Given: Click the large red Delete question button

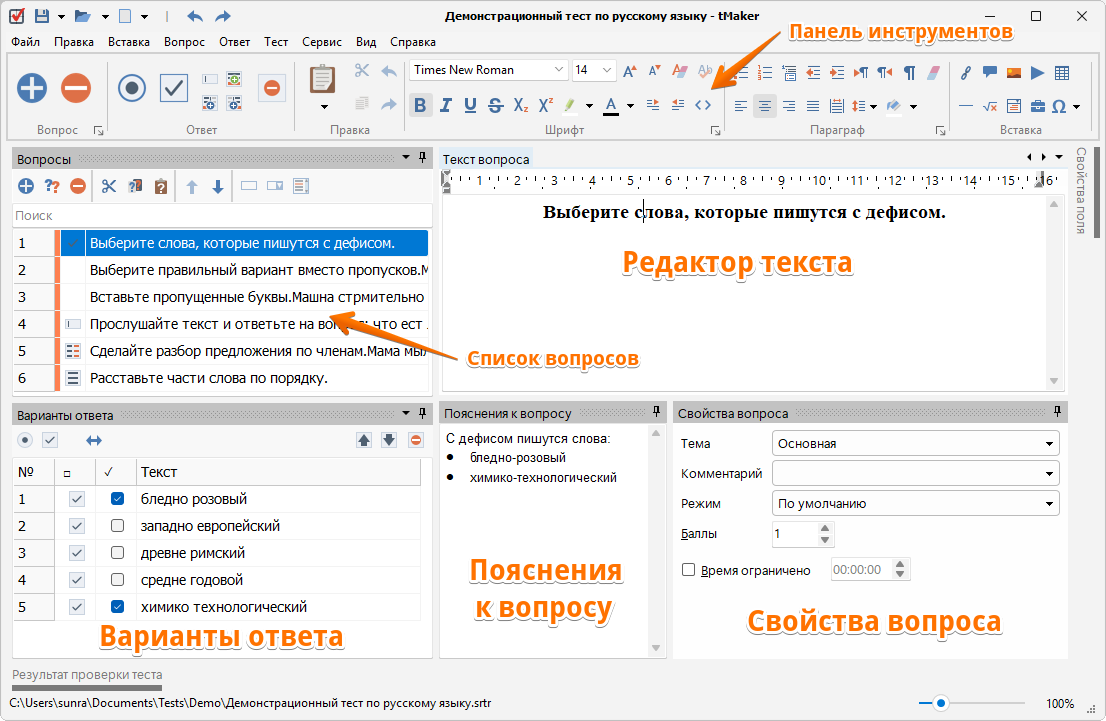Looking at the screenshot, I should [x=76, y=88].
